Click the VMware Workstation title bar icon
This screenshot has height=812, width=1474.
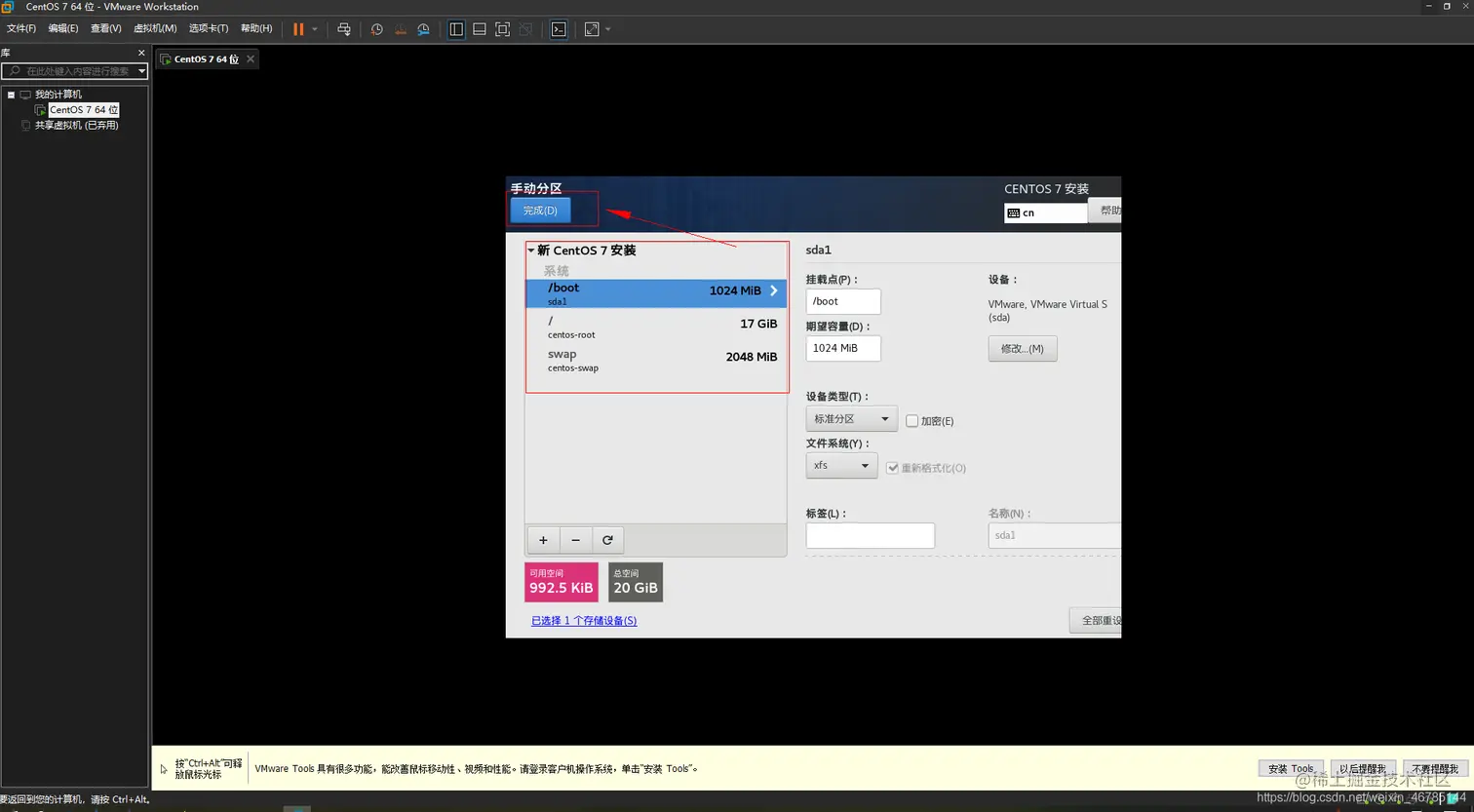click(7, 7)
